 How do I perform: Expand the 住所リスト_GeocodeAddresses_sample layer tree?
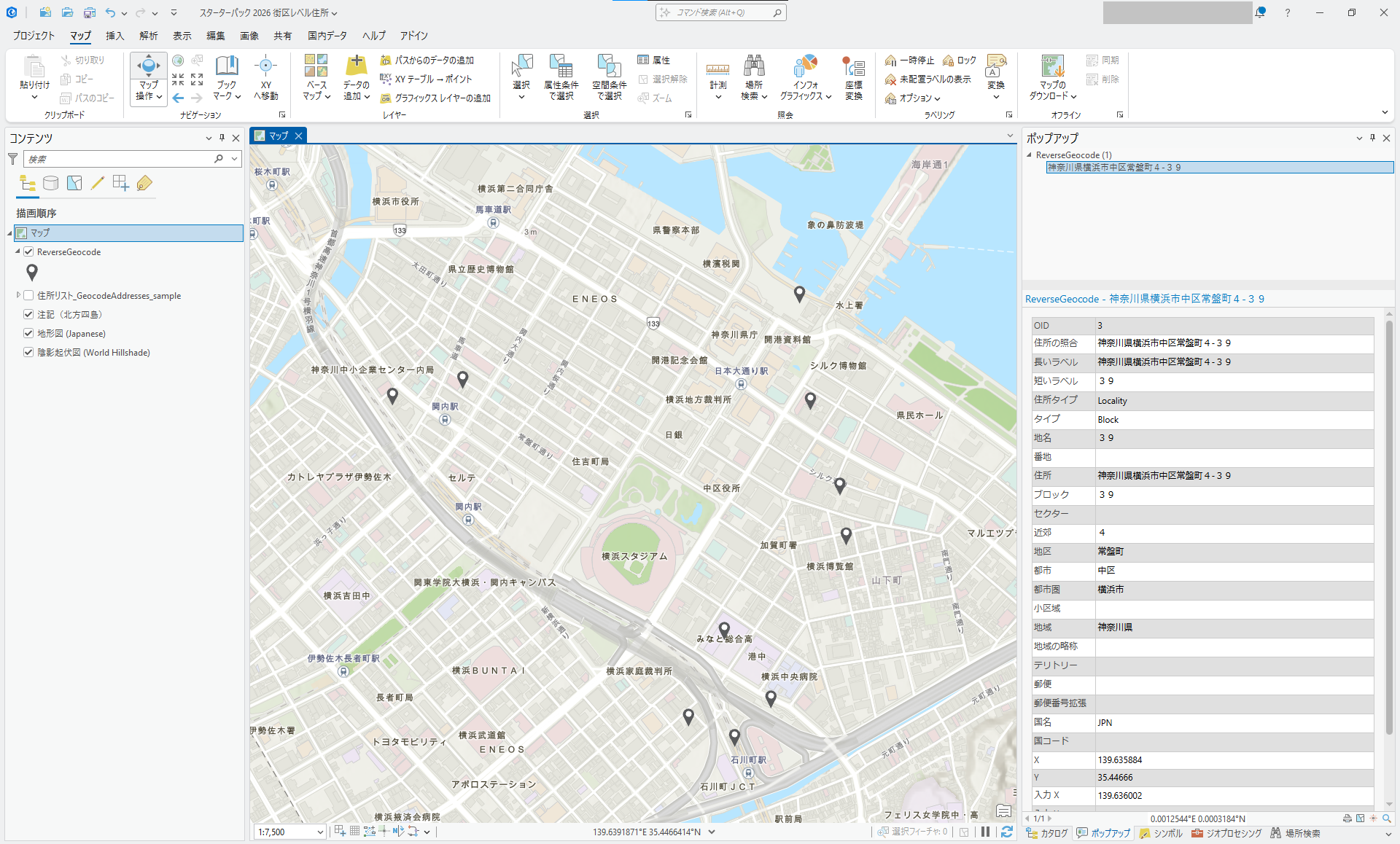pyautogui.click(x=18, y=295)
